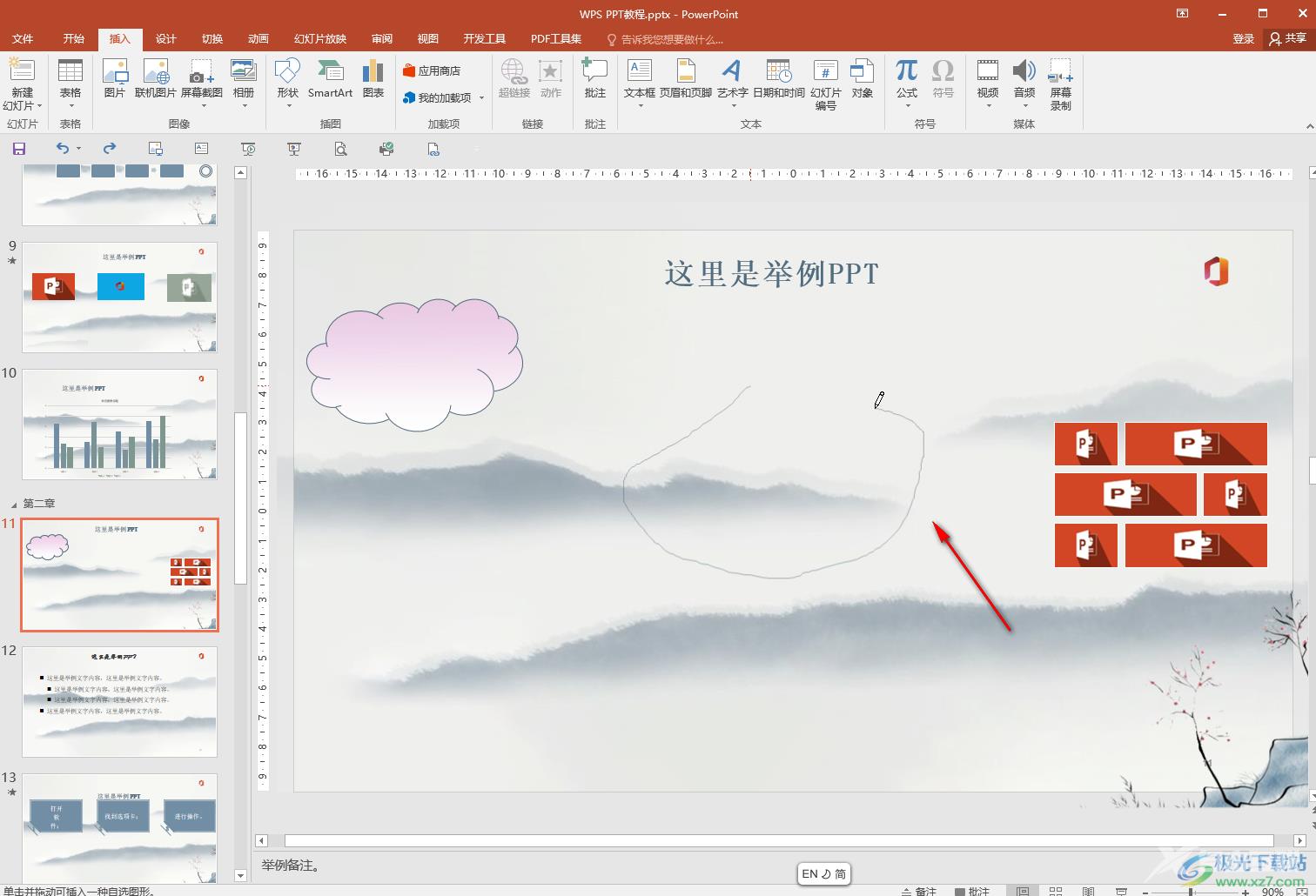Expand the 相册 photo album dropdown
This screenshot has height=896, width=1316.
245,106
